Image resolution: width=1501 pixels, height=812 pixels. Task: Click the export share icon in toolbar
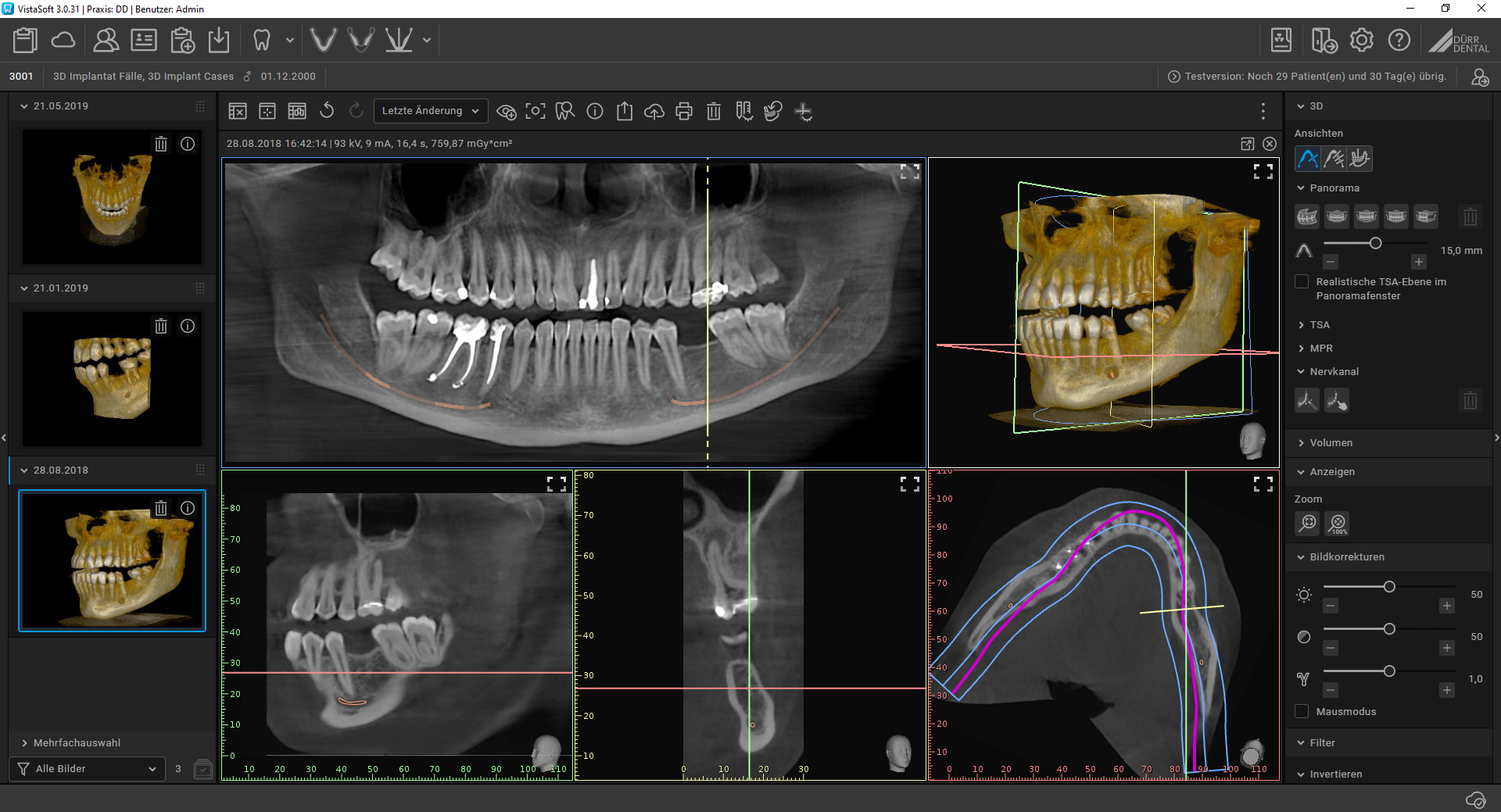coord(625,112)
